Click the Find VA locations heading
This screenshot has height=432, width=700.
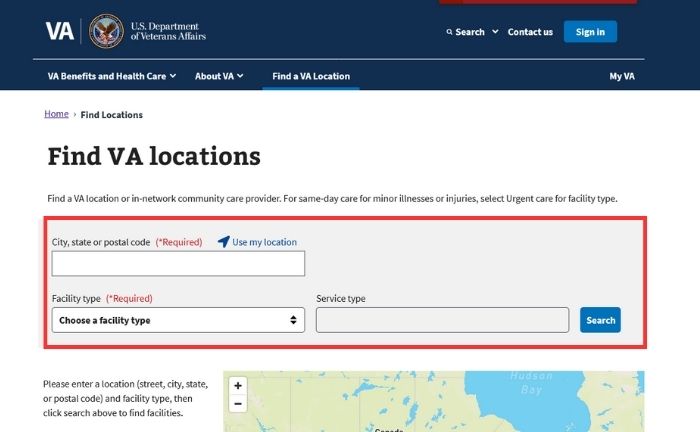(154, 156)
